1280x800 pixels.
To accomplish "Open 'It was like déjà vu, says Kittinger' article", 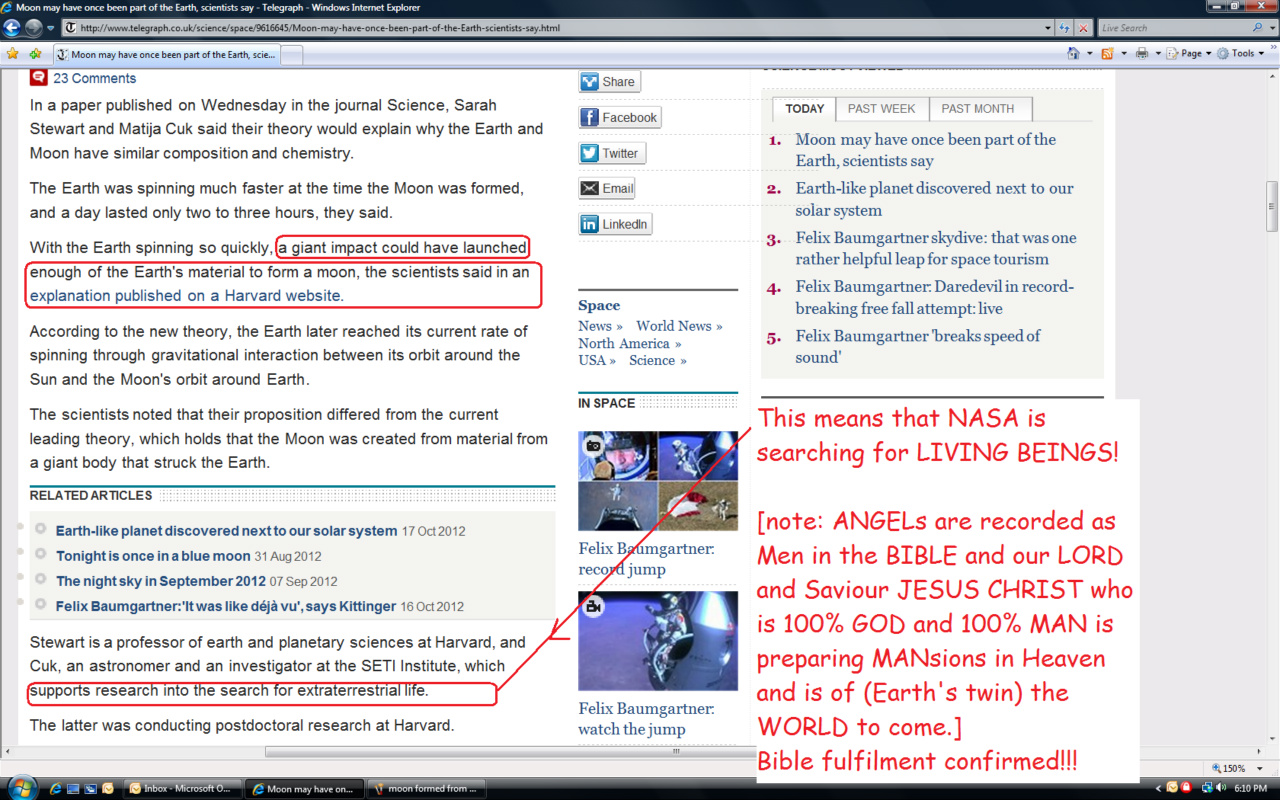I will pos(226,606).
